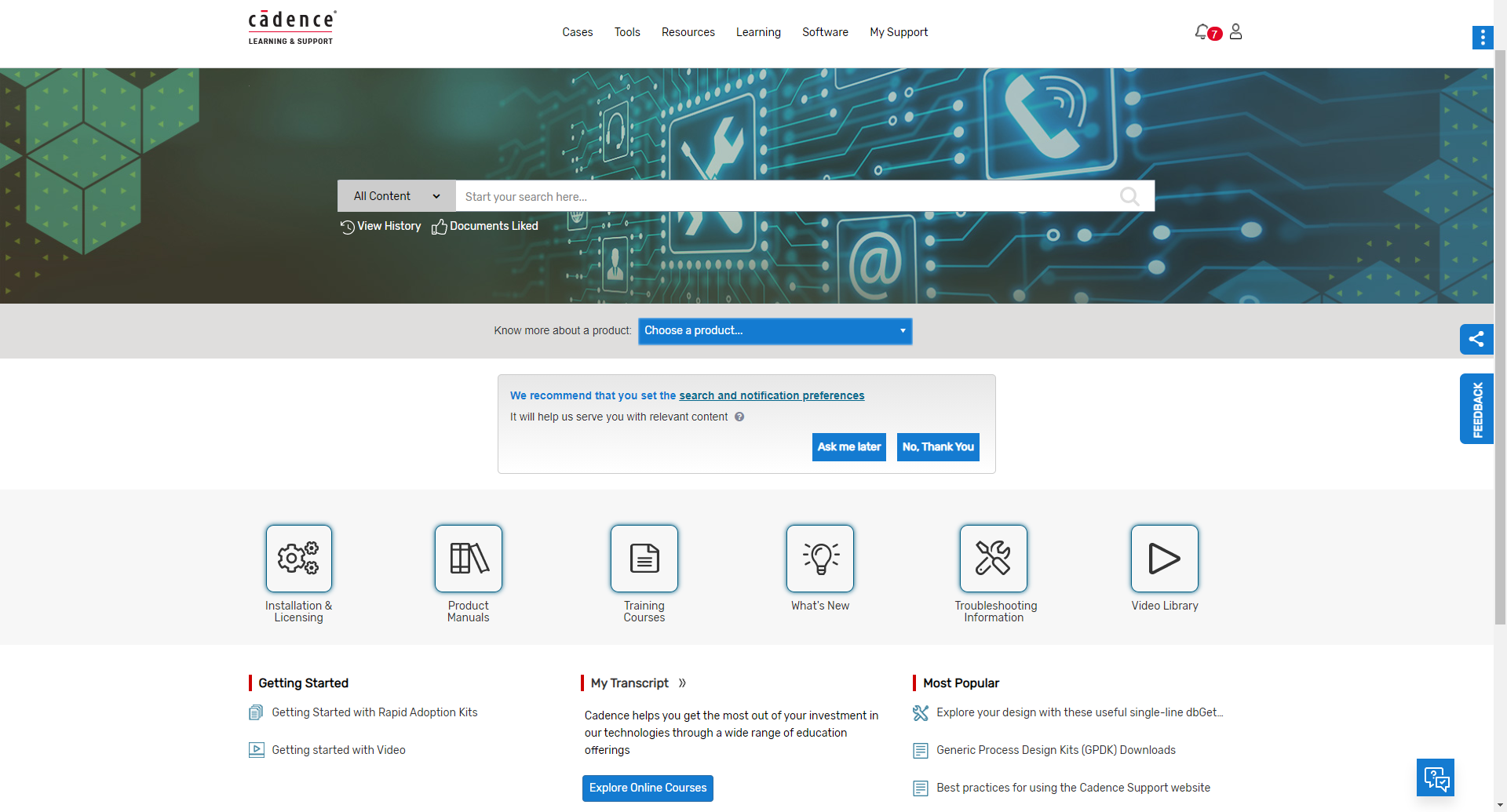Screen dimensions: 1507x812
Task: Open the chat support widget
Action: [x=1436, y=777]
